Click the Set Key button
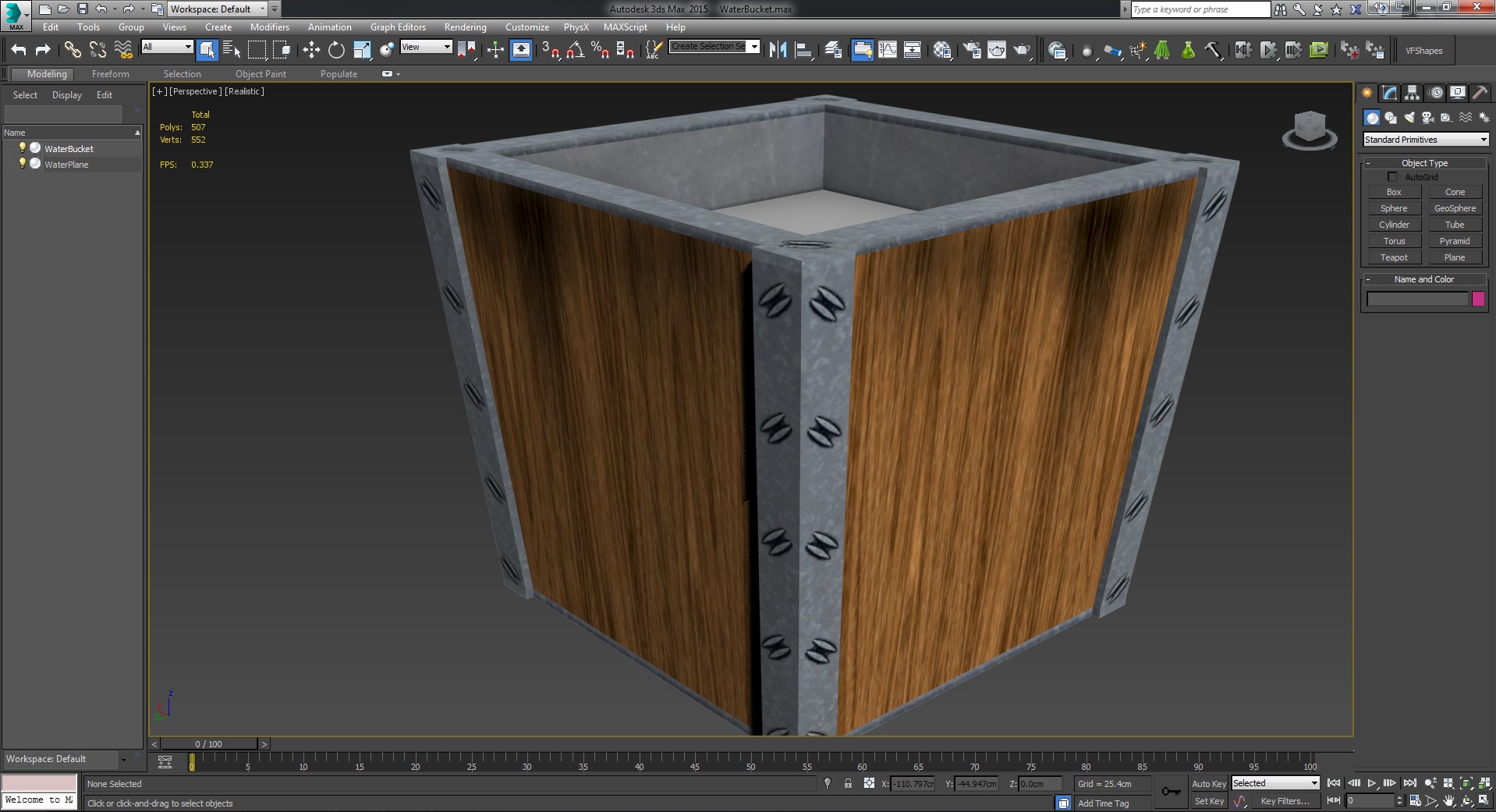The width and height of the screenshot is (1496, 812). click(1209, 801)
